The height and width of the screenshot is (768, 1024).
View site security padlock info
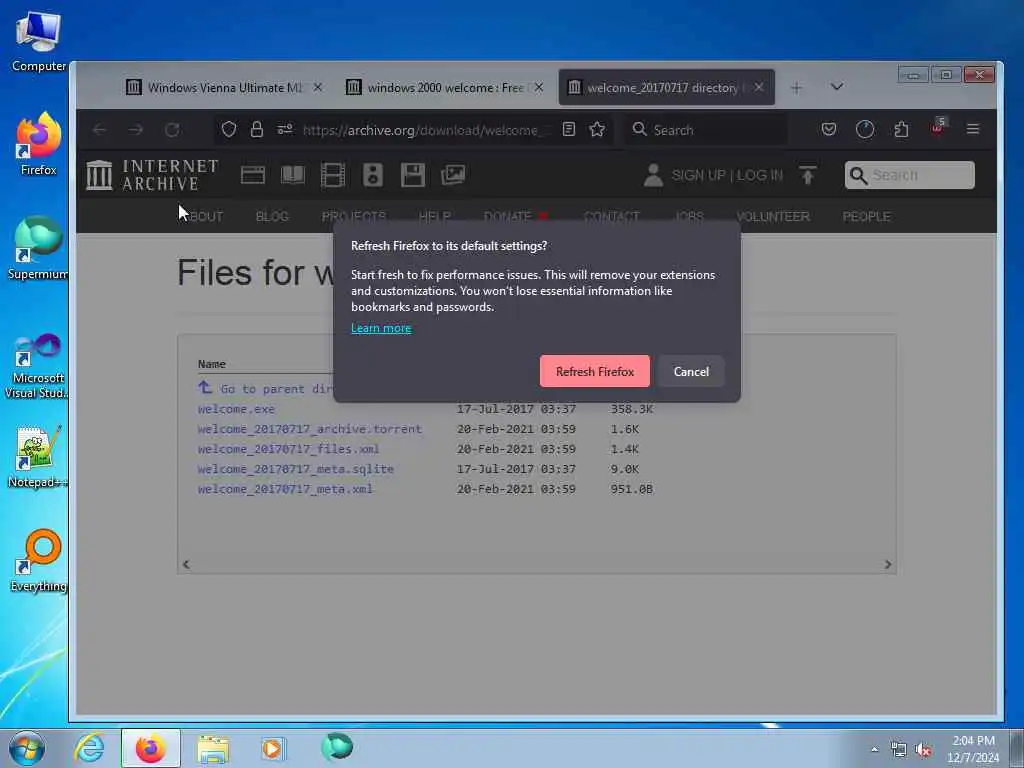point(257,129)
